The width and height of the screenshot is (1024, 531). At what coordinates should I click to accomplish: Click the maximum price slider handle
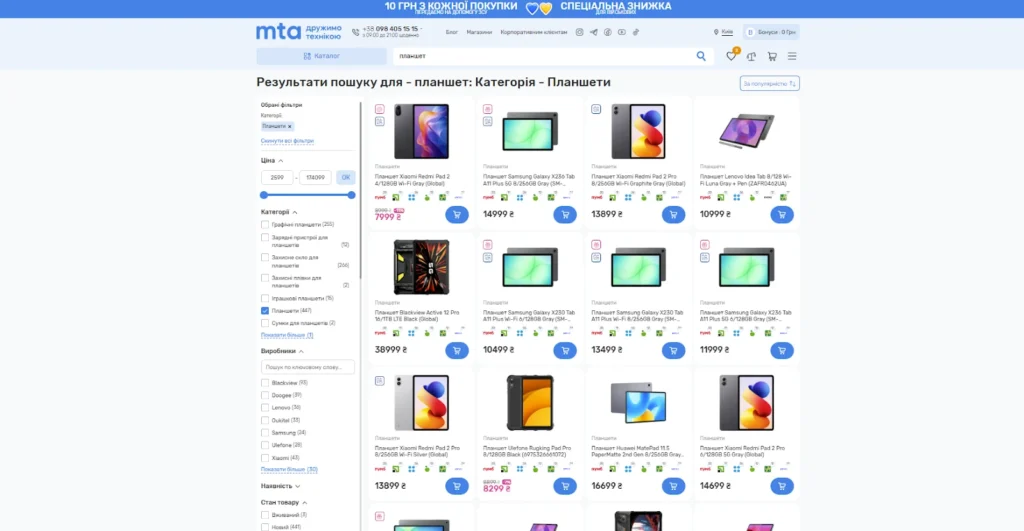[351, 195]
